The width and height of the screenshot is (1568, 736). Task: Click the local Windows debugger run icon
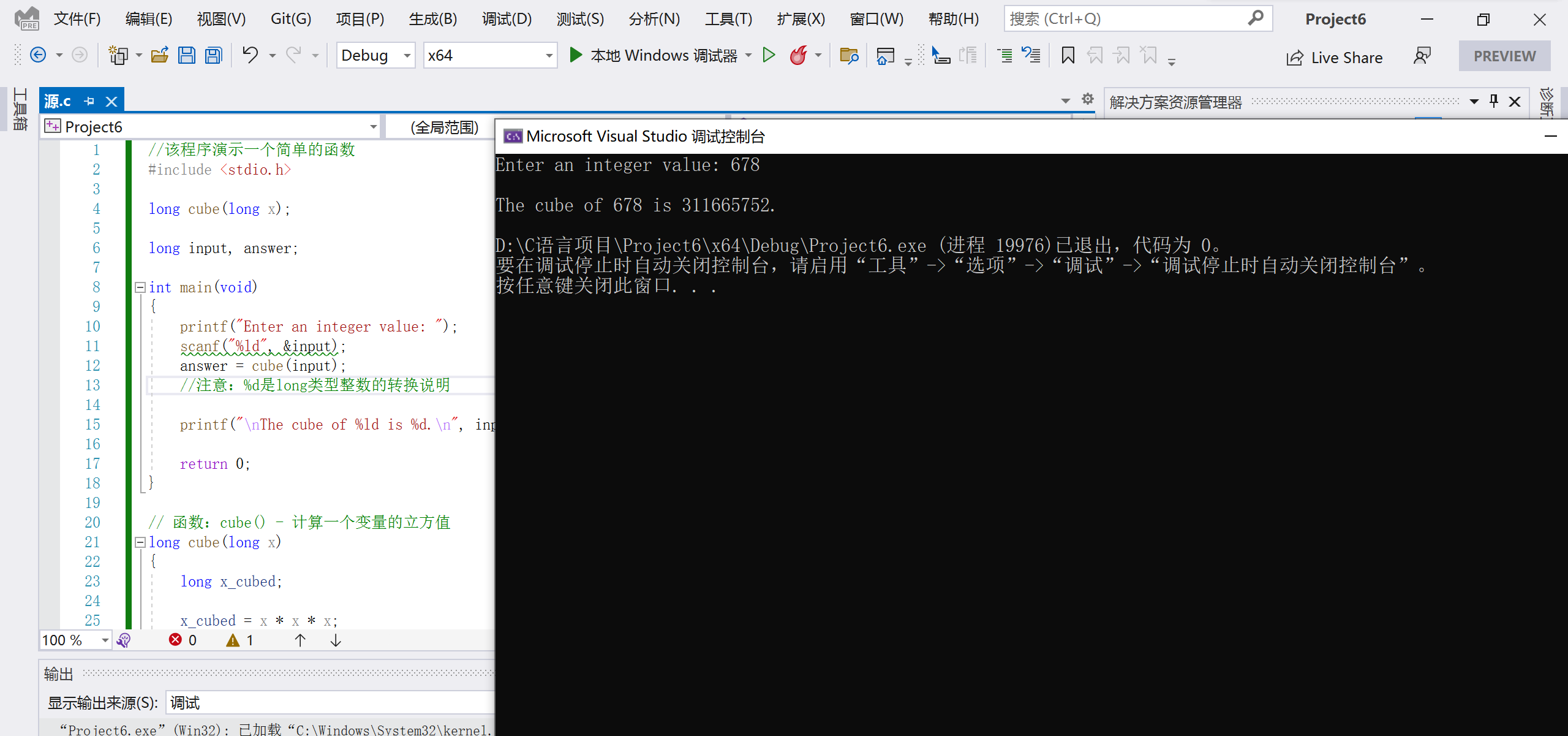point(577,56)
